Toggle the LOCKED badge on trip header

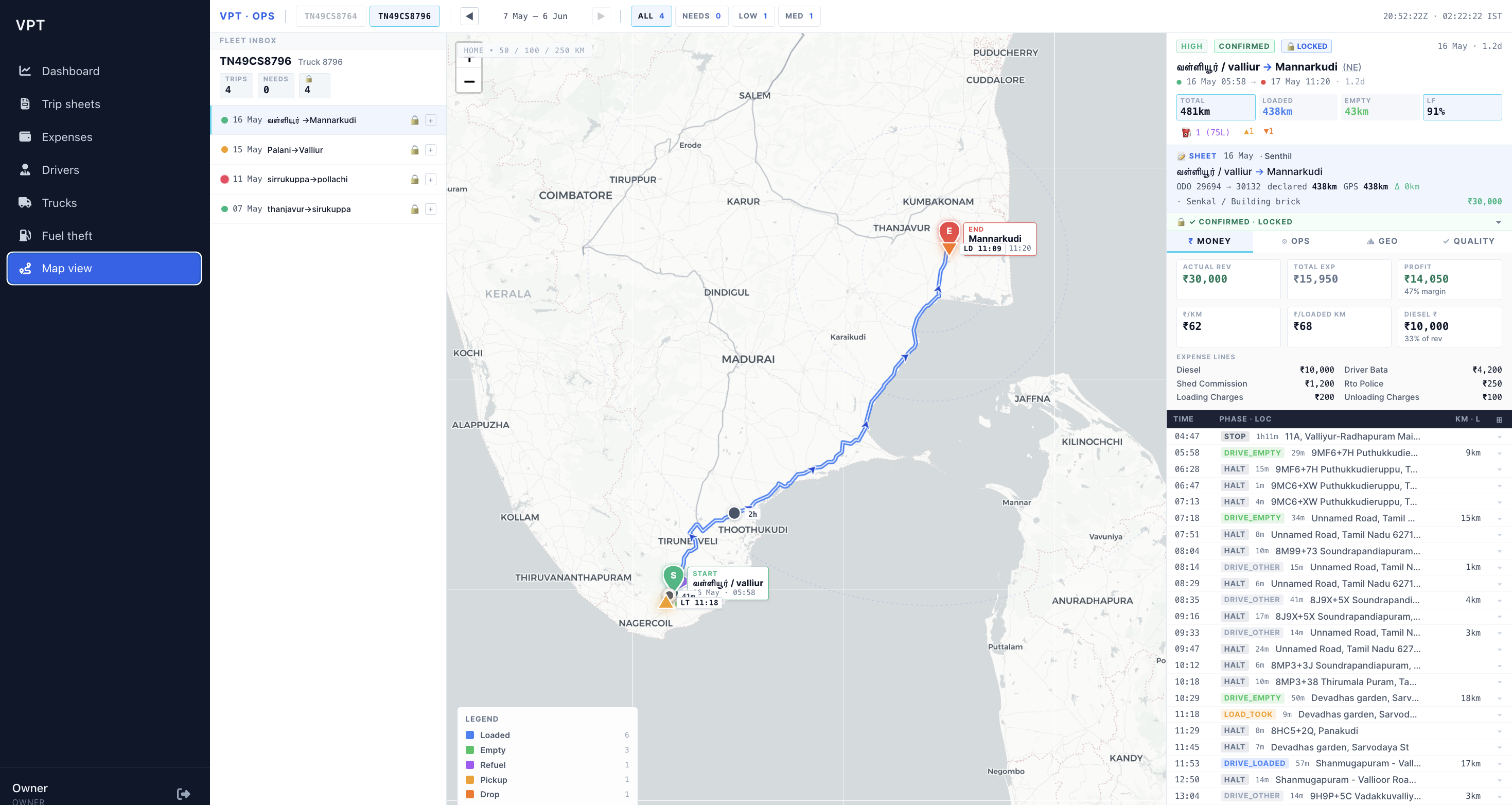click(1307, 46)
